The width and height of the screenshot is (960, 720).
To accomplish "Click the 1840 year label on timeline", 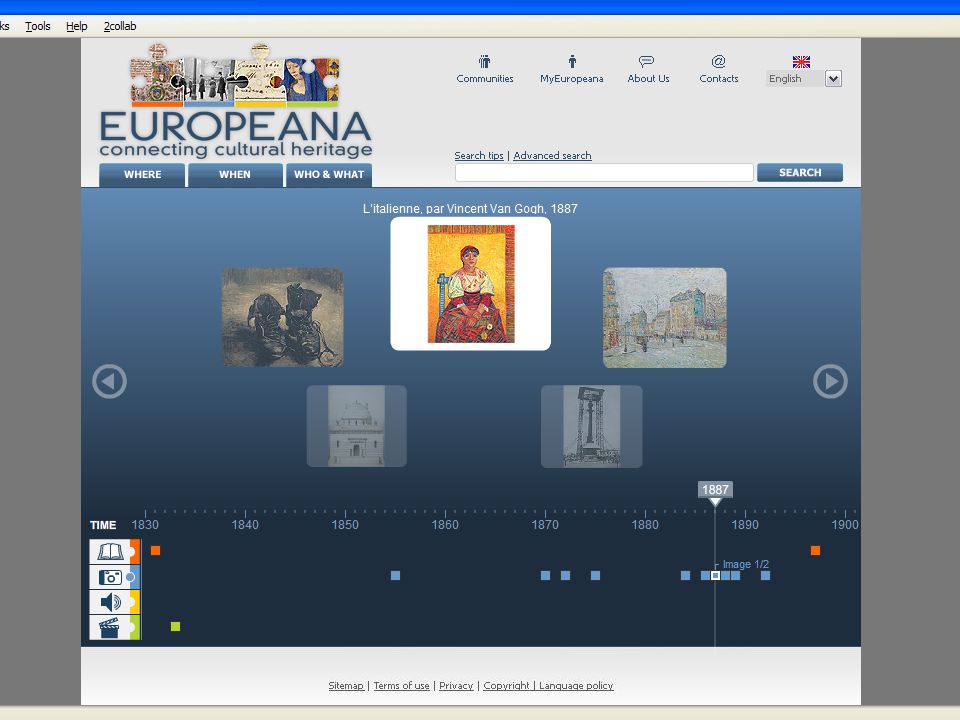I will [245, 525].
